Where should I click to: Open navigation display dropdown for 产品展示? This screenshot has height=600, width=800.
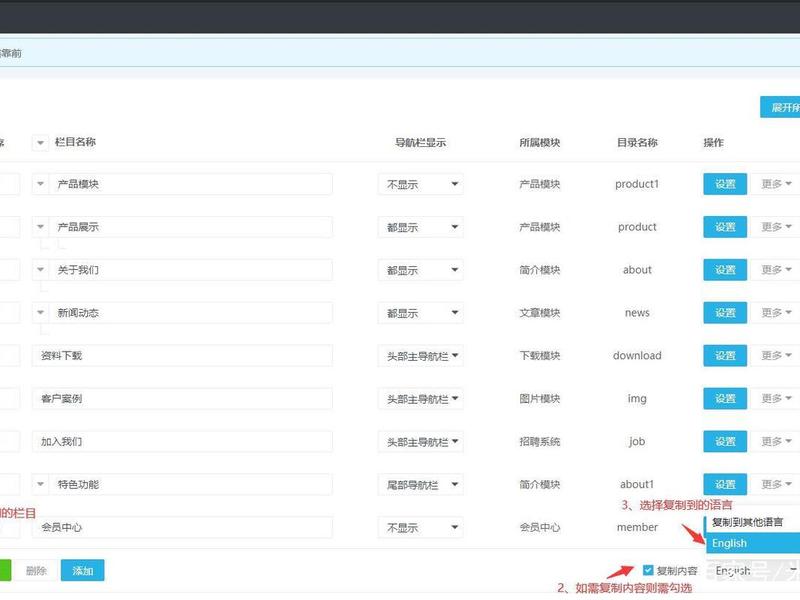pos(420,227)
